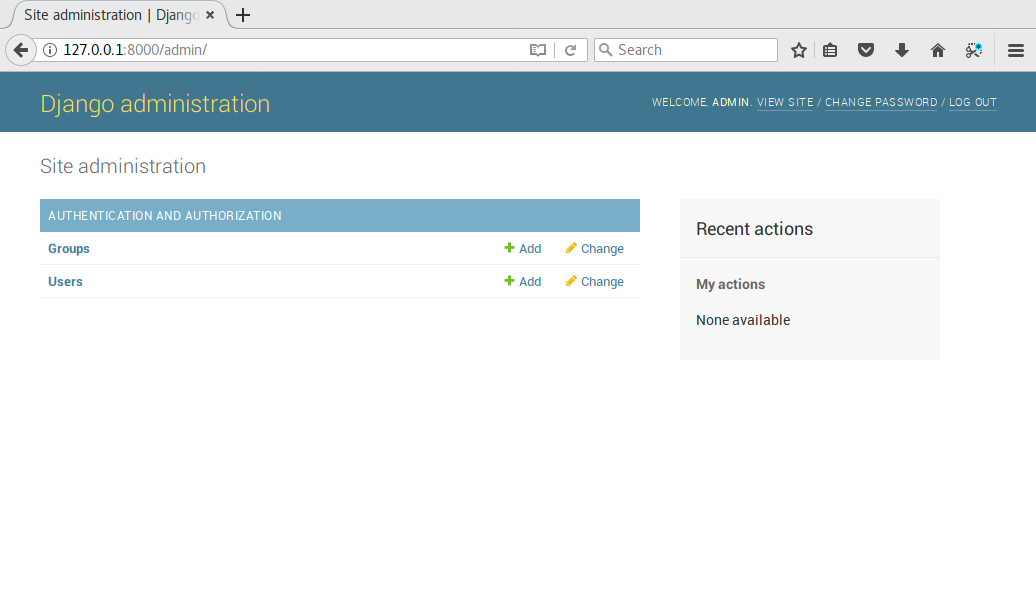The height and width of the screenshot is (605, 1036).
Task: Click the screenshot scissors toolbar icon
Action: (974, 50)
